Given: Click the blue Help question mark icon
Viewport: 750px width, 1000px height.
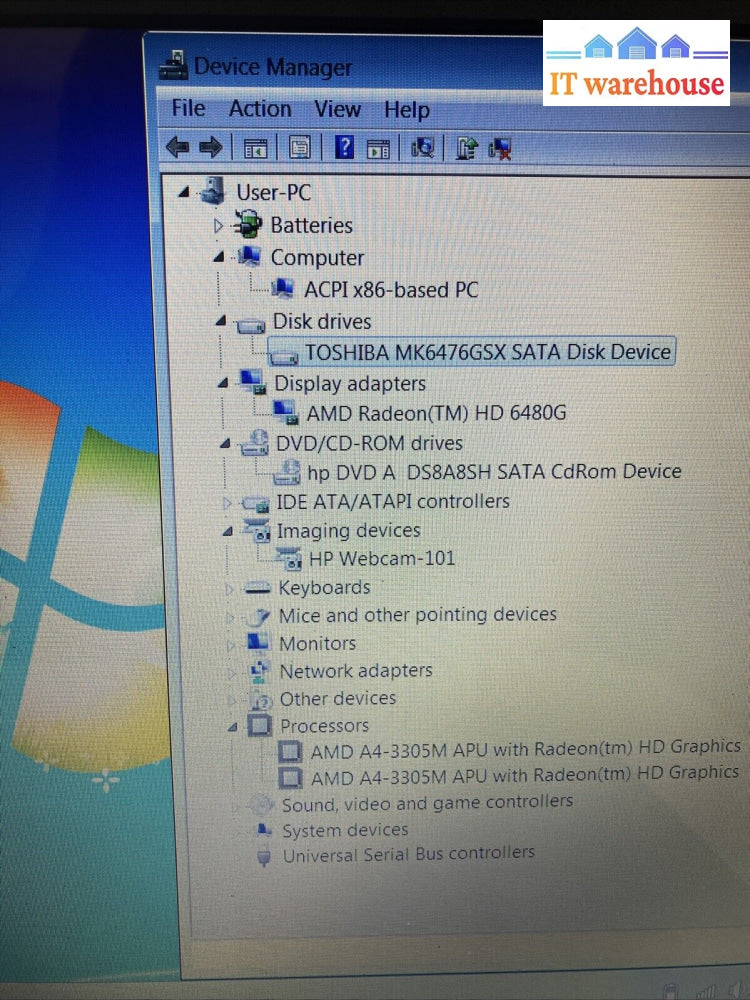Looking at the screenshot, I should click(x=344, y=149).
